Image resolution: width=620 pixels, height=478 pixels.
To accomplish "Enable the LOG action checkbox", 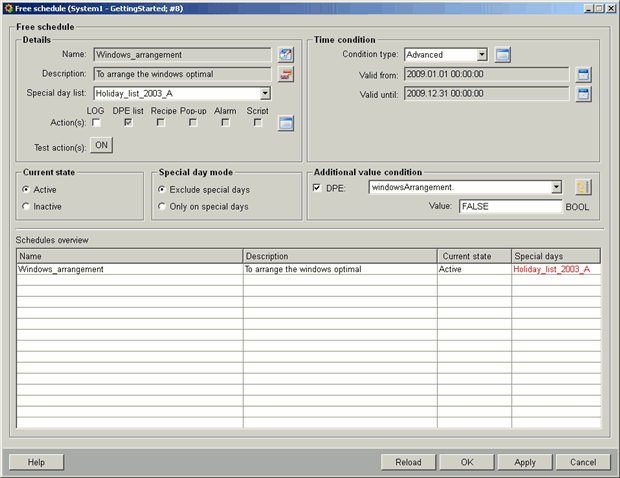I will [x=96, y=123].
